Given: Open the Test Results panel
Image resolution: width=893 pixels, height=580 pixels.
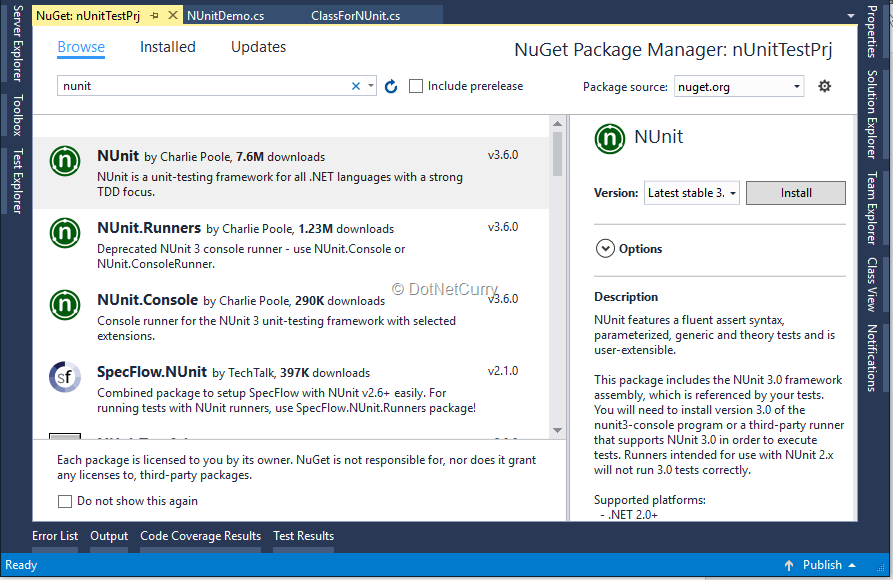Looking at the screenshot, I should point(304,536).
